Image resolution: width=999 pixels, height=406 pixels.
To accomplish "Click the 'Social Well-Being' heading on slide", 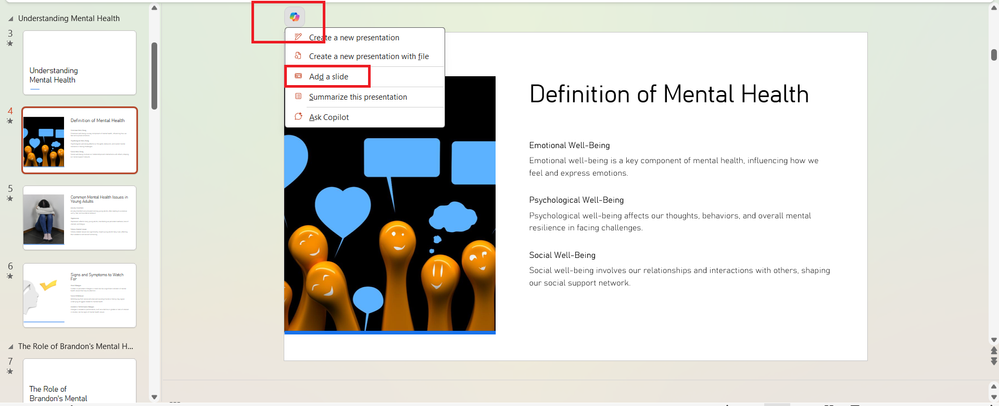I will coord(563,255).
